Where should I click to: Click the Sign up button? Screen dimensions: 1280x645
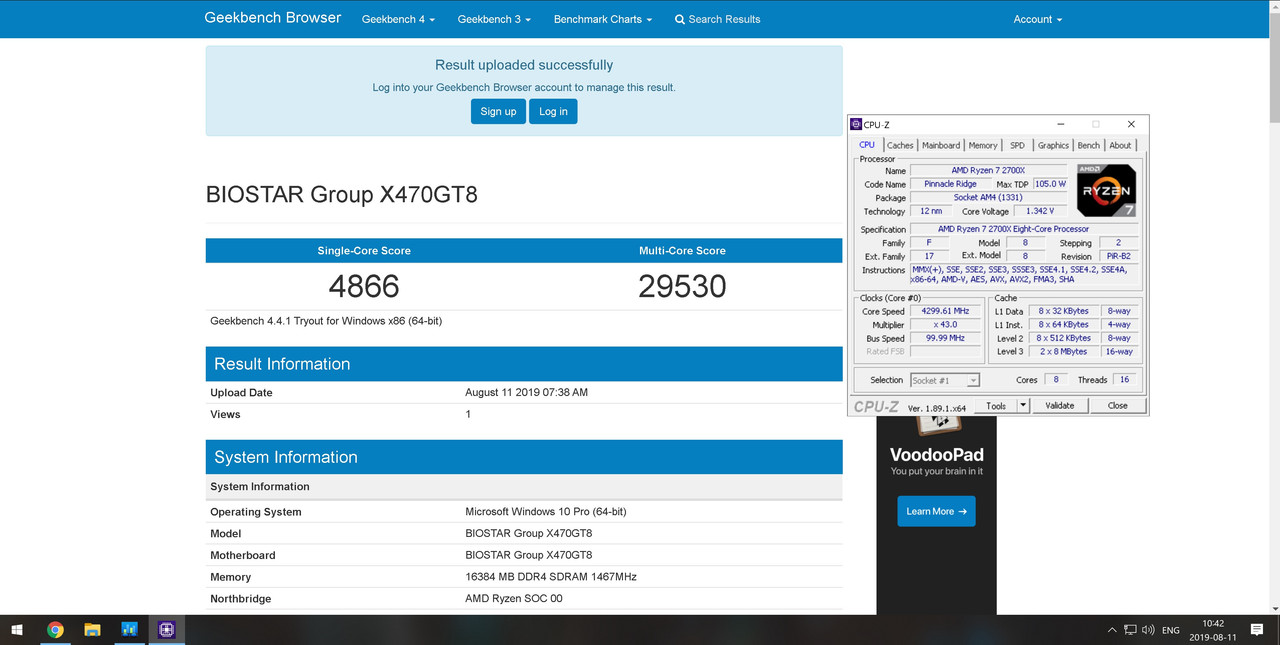(498, 111)
